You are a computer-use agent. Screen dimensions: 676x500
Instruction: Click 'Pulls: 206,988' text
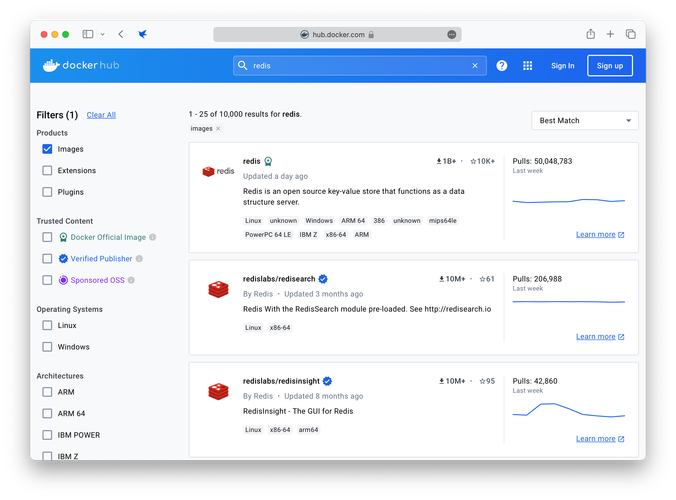[x=537, y=279]
